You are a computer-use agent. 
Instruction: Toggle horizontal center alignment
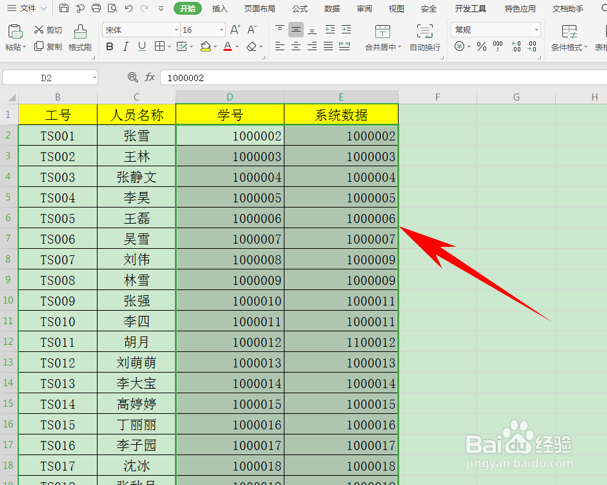tap(296, 46)
